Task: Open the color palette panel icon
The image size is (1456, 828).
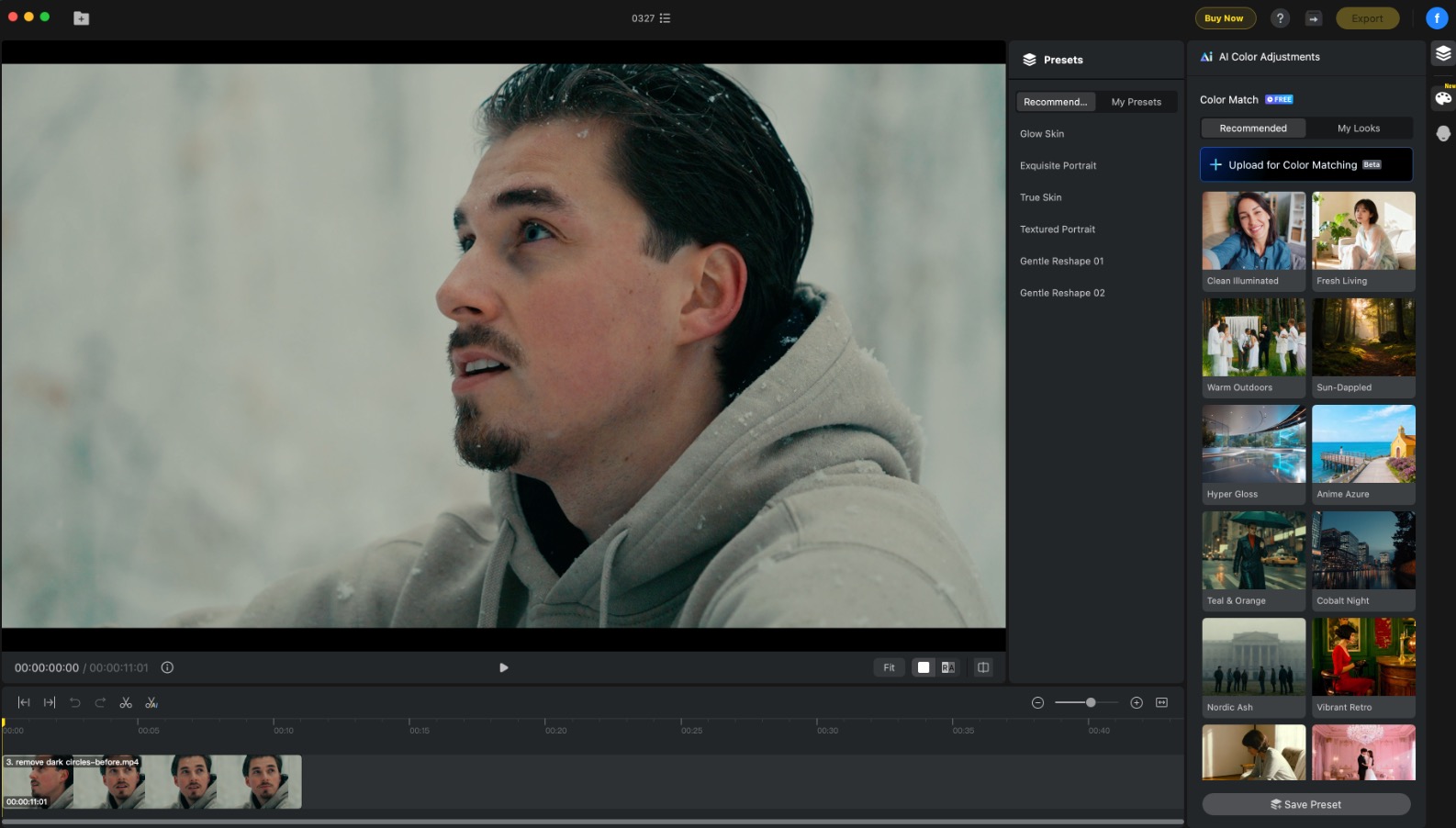Action: tap(1443, 98)
